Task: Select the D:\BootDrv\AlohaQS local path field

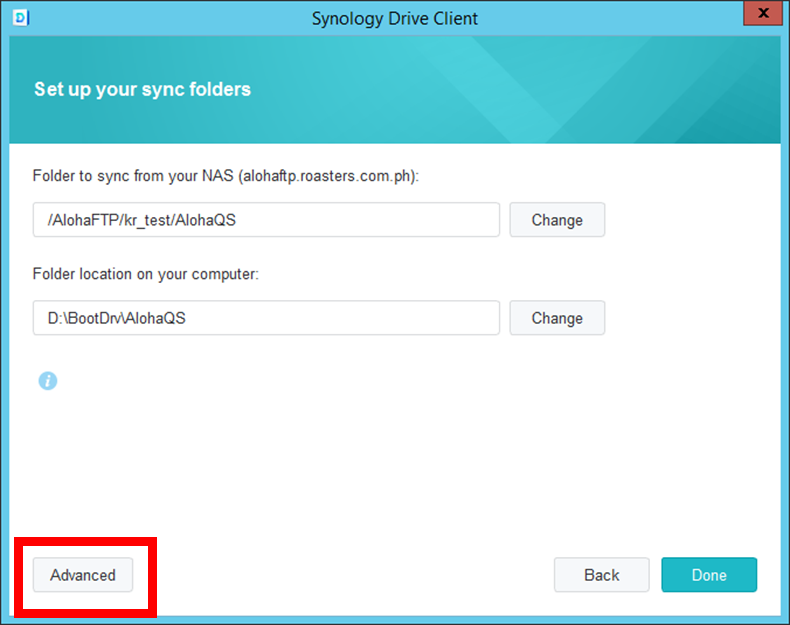Action: point(266,318)
